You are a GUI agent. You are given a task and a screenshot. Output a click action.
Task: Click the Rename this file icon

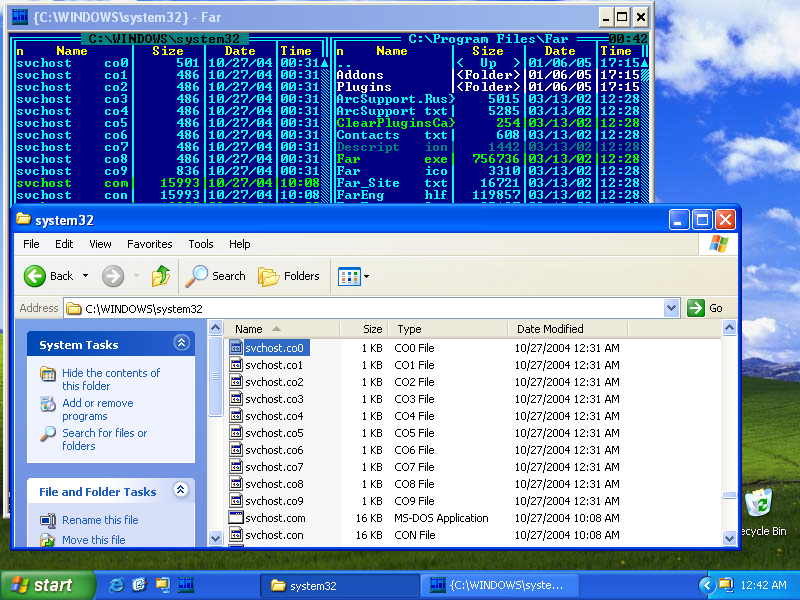coord(48,520)
